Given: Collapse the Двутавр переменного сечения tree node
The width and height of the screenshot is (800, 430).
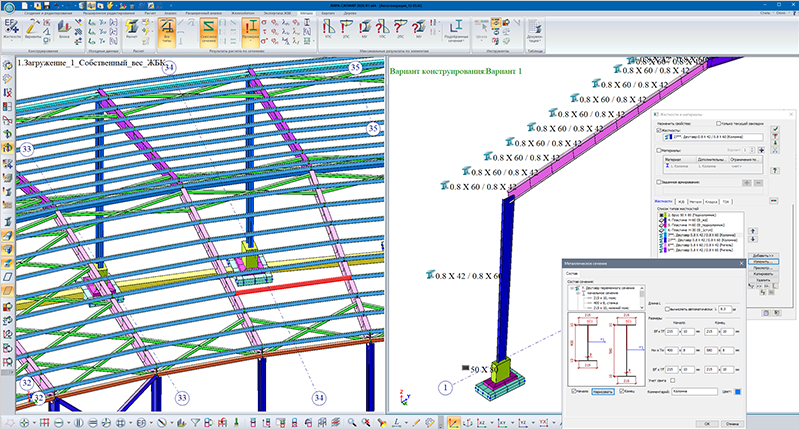Looking at the screenshot, I should click(572, 288).
